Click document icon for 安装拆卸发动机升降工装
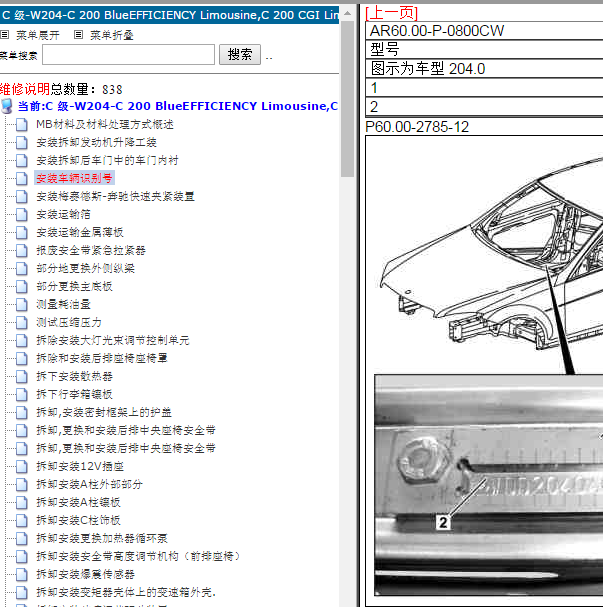The width and height of the screenshot is (603, 607). (x=22, y=142)
